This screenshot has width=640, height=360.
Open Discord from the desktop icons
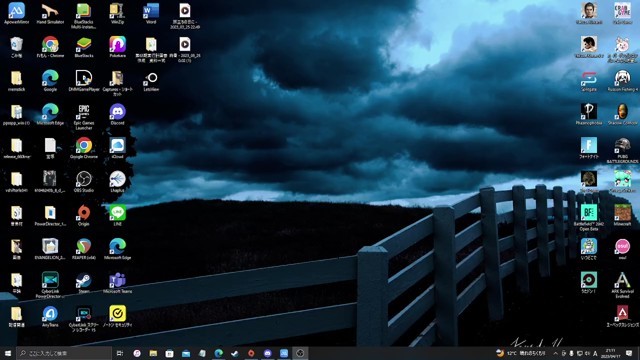[x=118, y=114]
